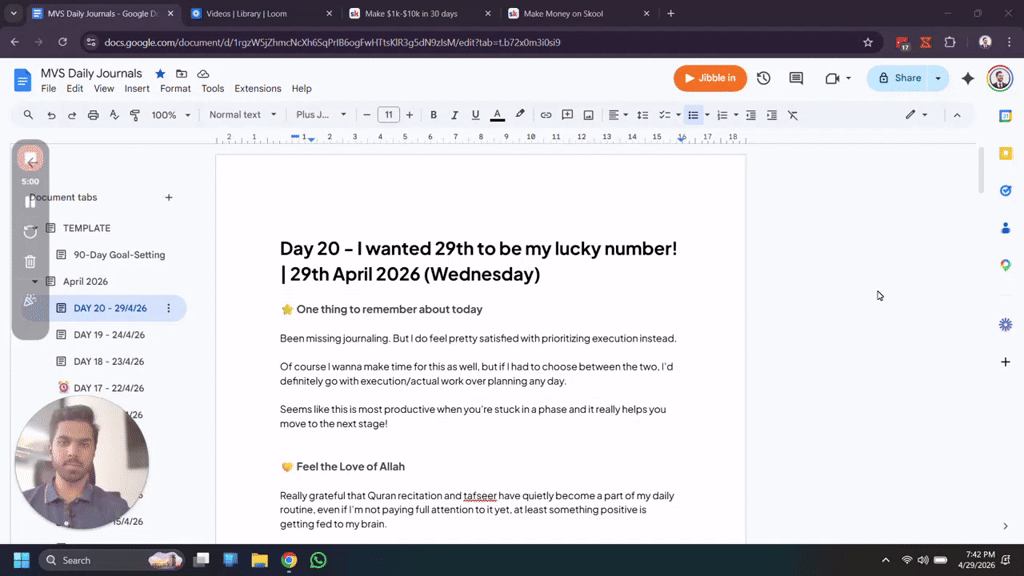
Task: Open Google Keep in the side panel
Action: pyautogui.click(x=1006, y=153)
